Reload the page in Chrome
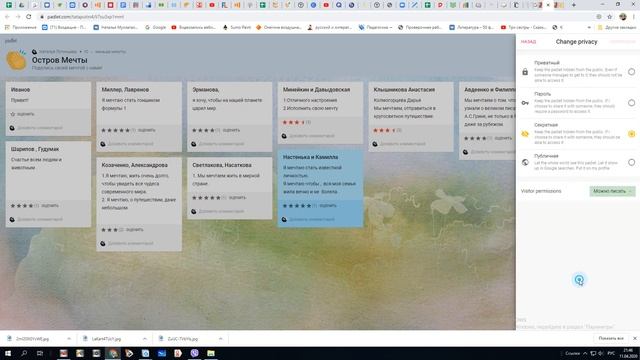 tap(29, 17)
